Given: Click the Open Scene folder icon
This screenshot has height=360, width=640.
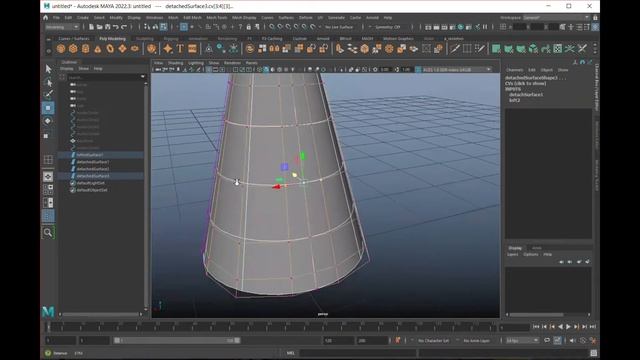Looking at the screenshot, I should [99, 27].
